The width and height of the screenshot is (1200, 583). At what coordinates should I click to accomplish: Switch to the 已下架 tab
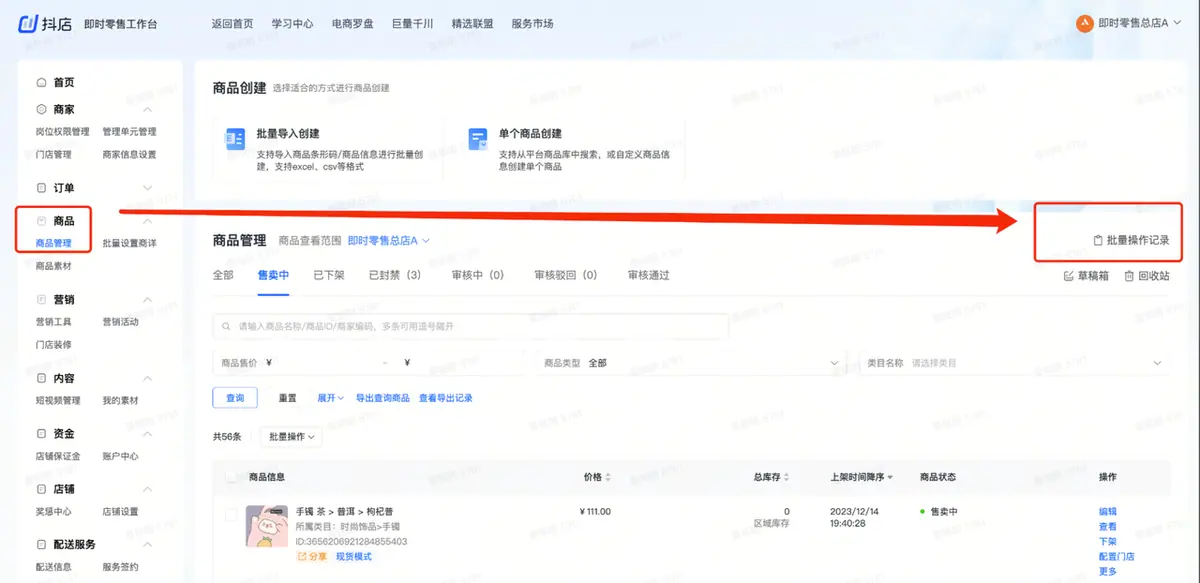329,275
